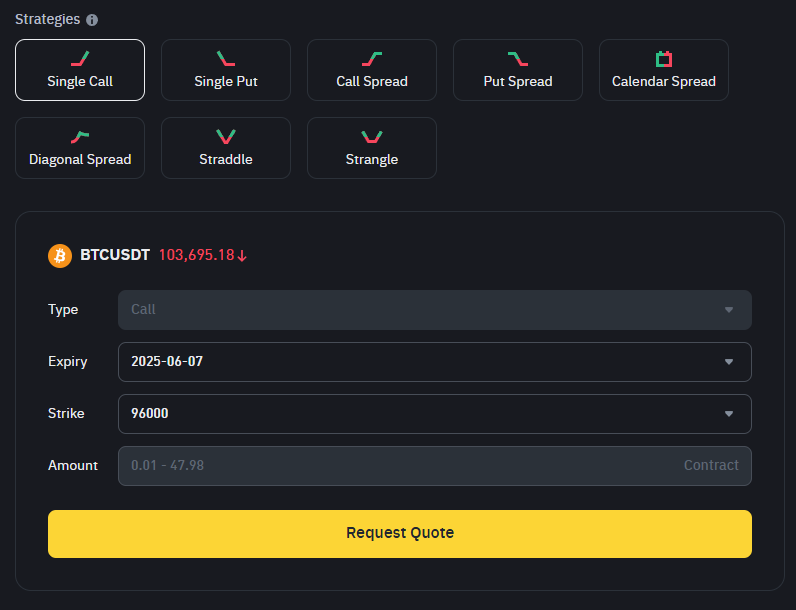Viewport: 796px width, 610px height.
Task: Select the Single Call strategy icon
Action: point(80,59)
